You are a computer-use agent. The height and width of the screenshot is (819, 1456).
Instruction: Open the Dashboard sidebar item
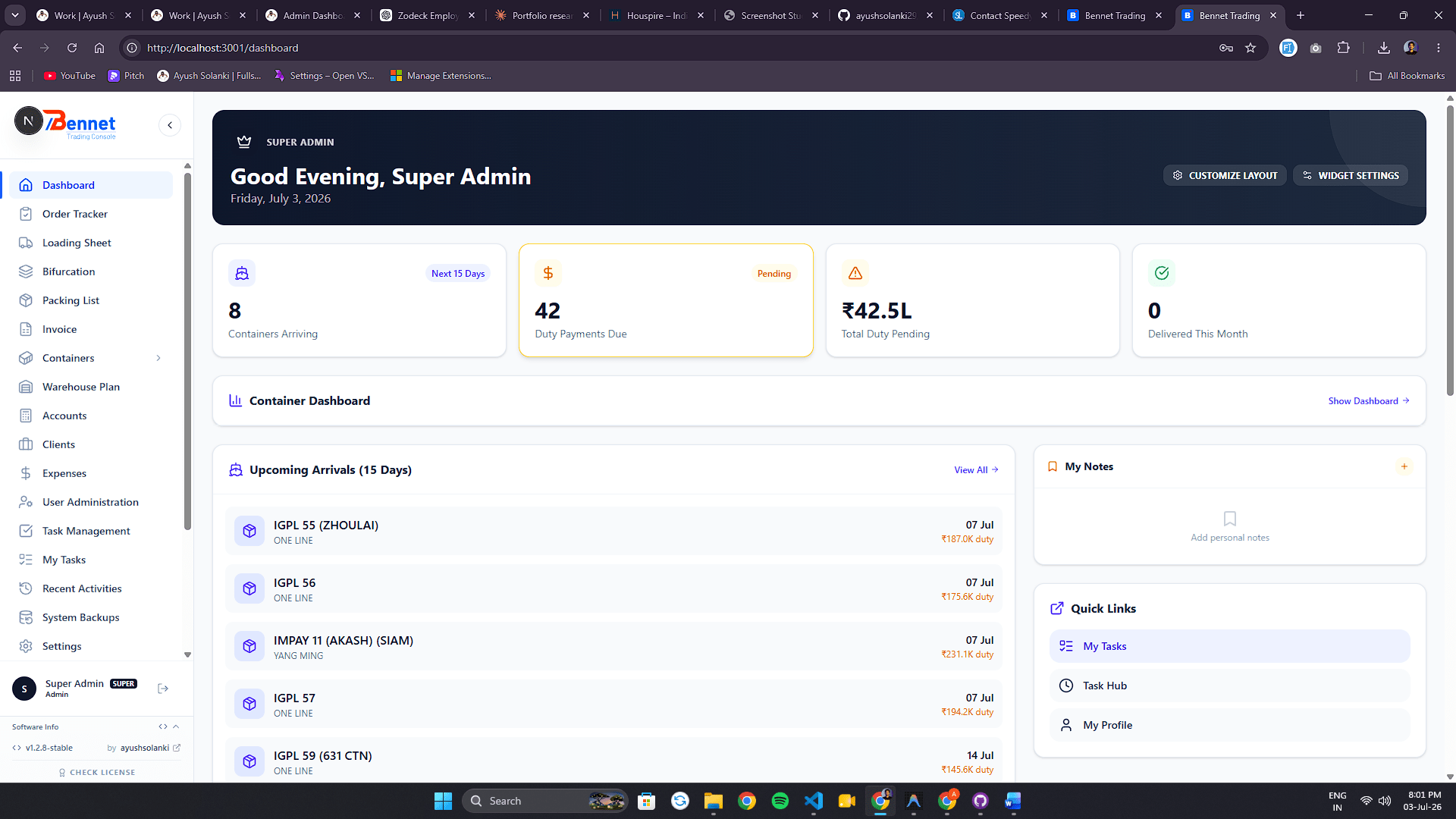tap(91, 185)
